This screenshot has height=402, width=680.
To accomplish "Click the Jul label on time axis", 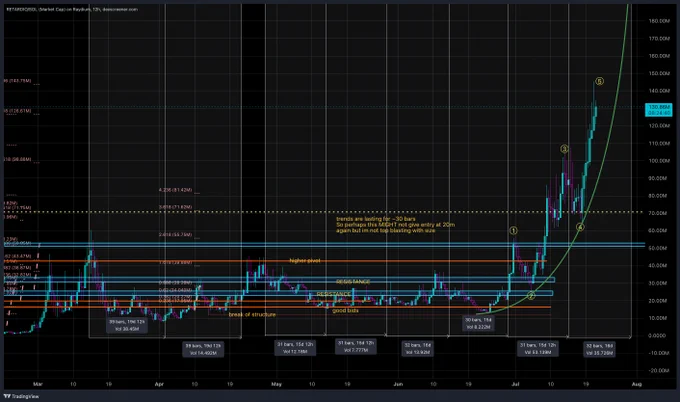I will point(515,384).
